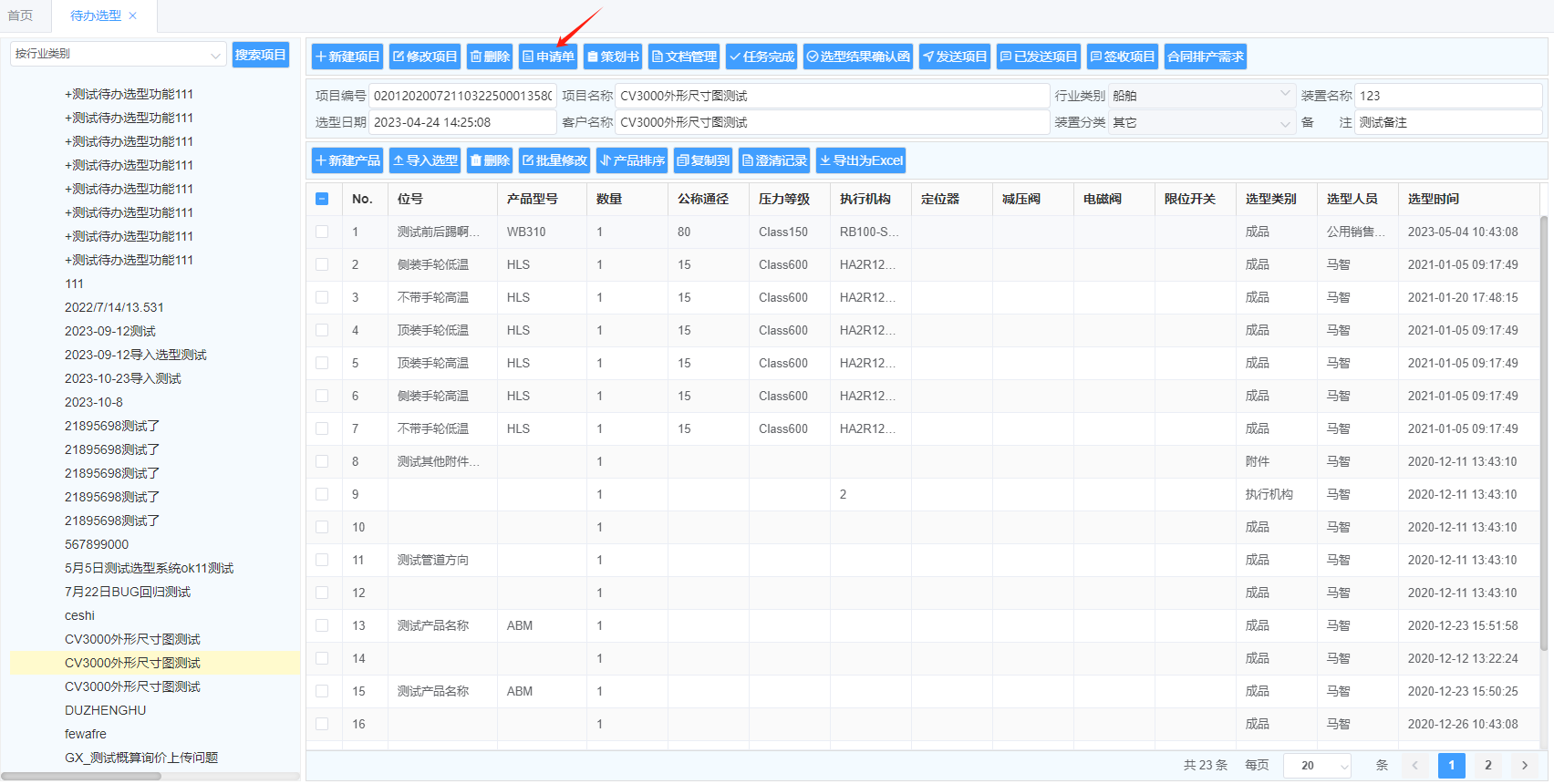The width and height of the screenshot is (1554, 784).
Task: Click the 搜索项目 button
Action: pos(260,55)
